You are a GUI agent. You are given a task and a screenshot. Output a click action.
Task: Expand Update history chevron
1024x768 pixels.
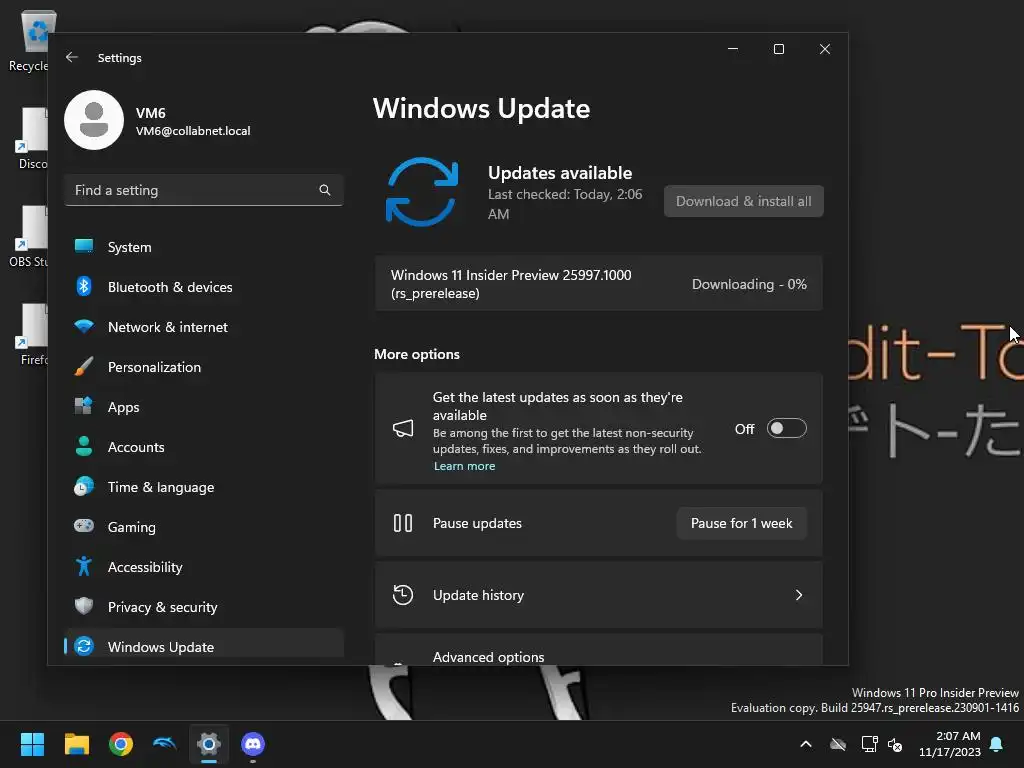pyautogui.click(x=799, y=595)
